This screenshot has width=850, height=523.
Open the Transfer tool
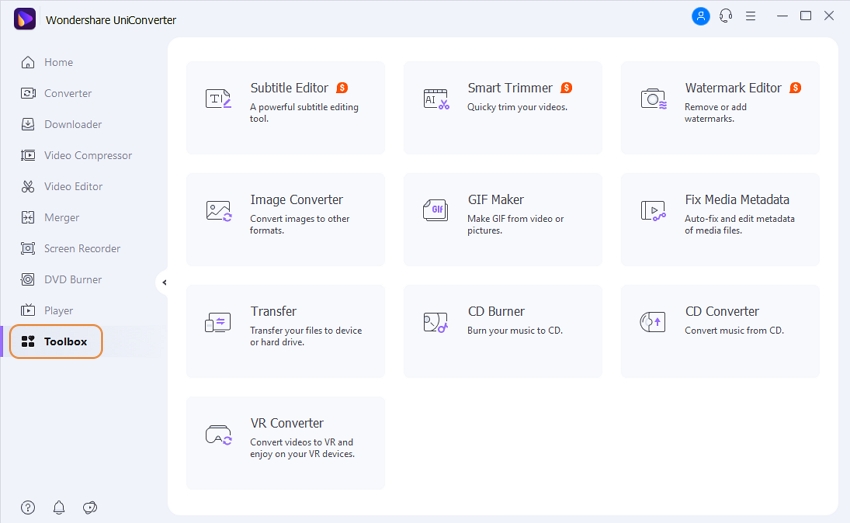coord(285,331)
